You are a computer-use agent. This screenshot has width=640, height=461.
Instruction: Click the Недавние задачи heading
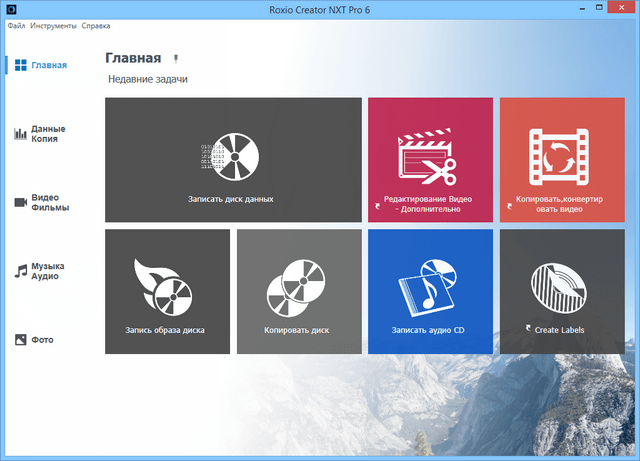tap(148, 79)
